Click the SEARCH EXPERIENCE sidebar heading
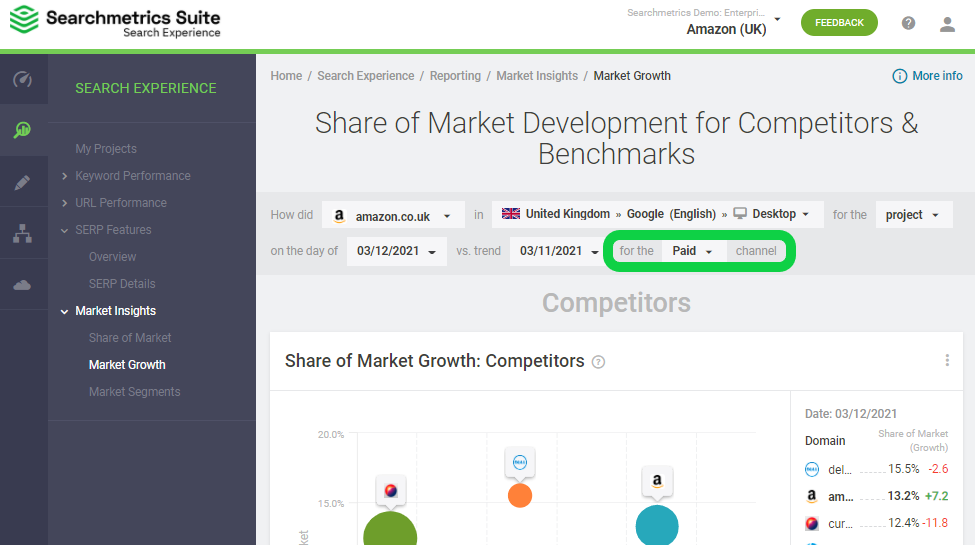The image size is (975, 545). pos(146,88)
